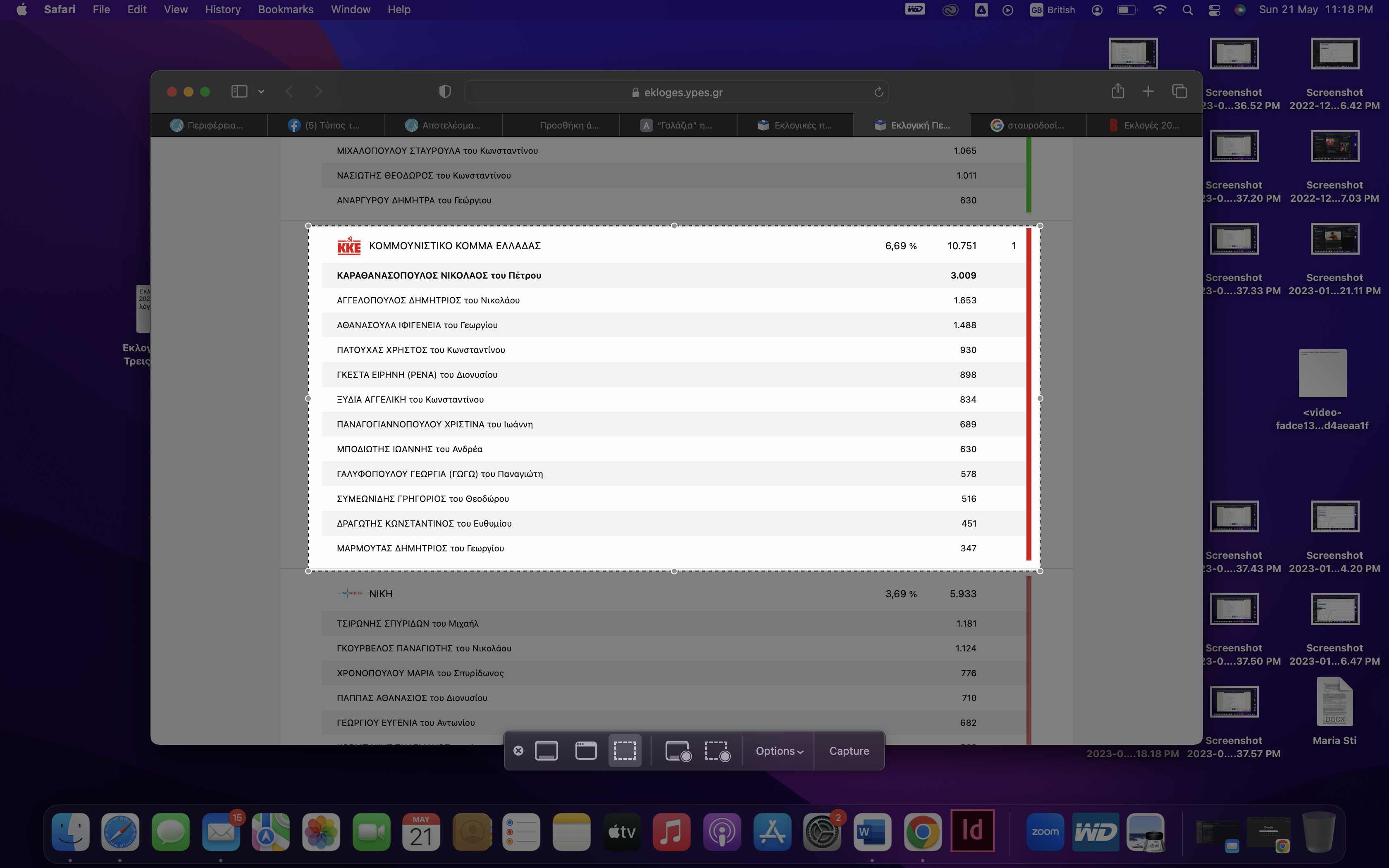
Task: Open the screenshot Options dropdown
Action: pyautogui.click(x=779, y=751)
